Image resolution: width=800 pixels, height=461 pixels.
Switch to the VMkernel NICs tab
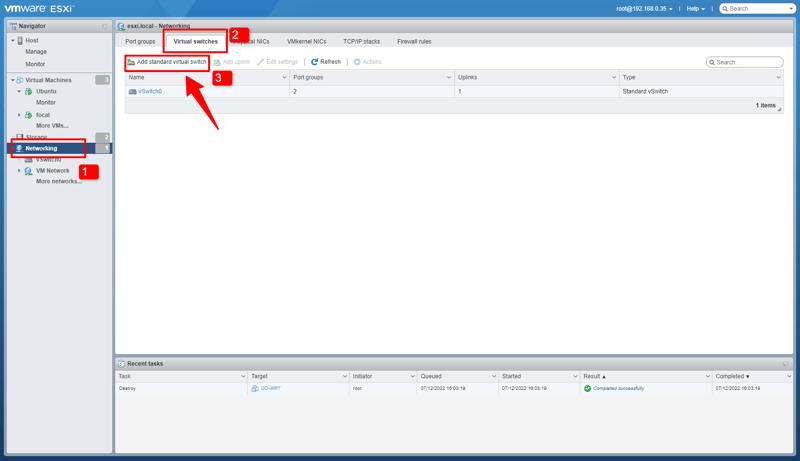306,42
